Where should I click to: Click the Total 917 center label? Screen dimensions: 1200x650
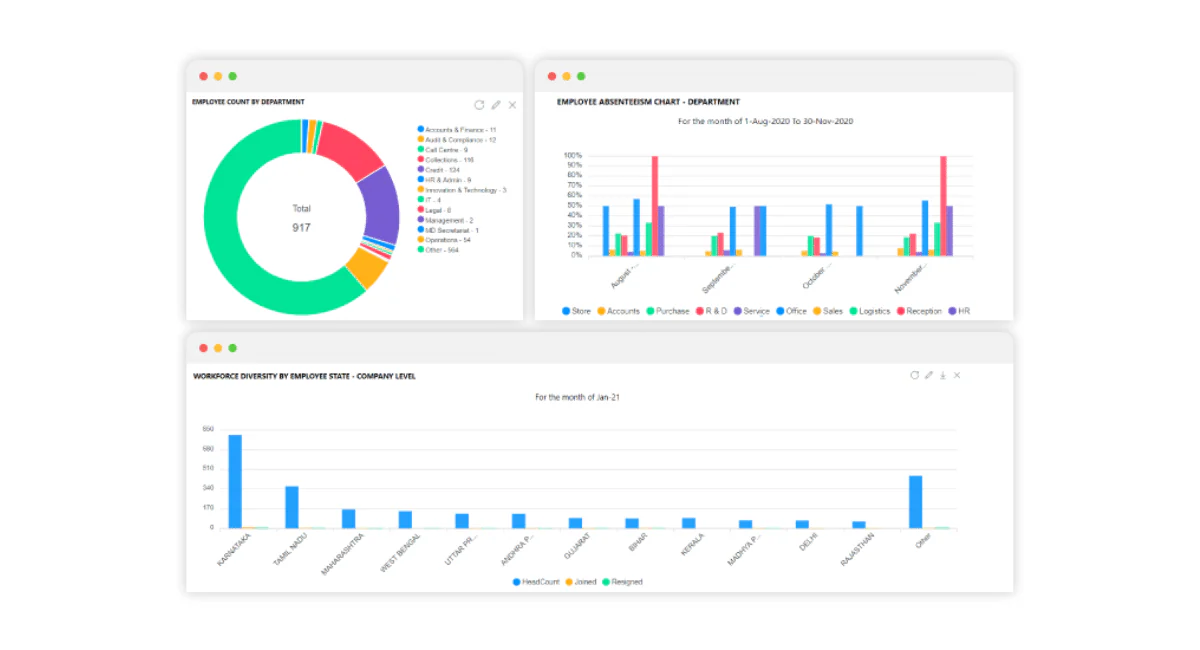(301, 218)
